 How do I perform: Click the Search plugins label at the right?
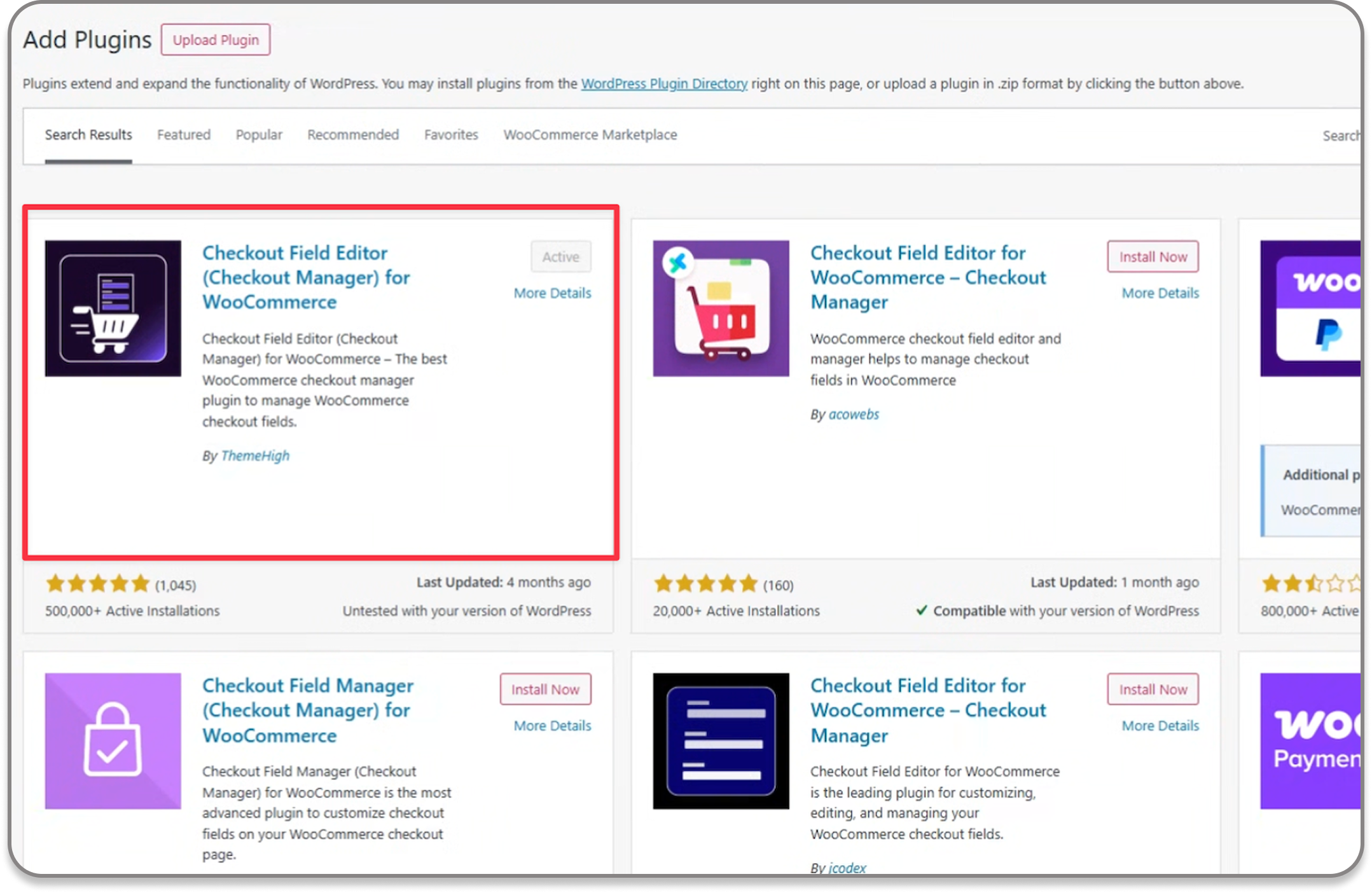coord(1341,135)
